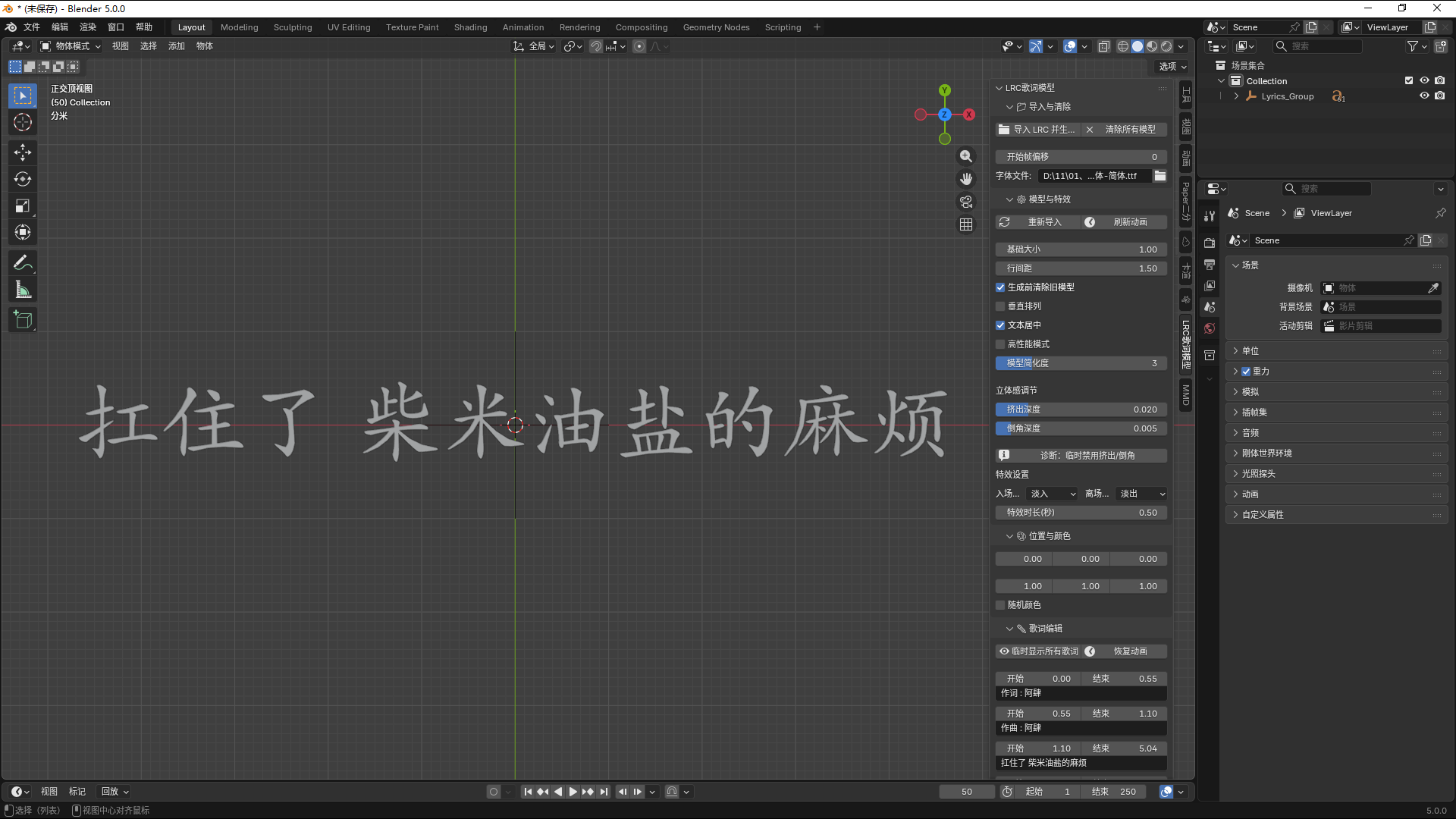1456x819 pixels.
Task: Click the 恢复动画 button
Action: pos(1125,651)
